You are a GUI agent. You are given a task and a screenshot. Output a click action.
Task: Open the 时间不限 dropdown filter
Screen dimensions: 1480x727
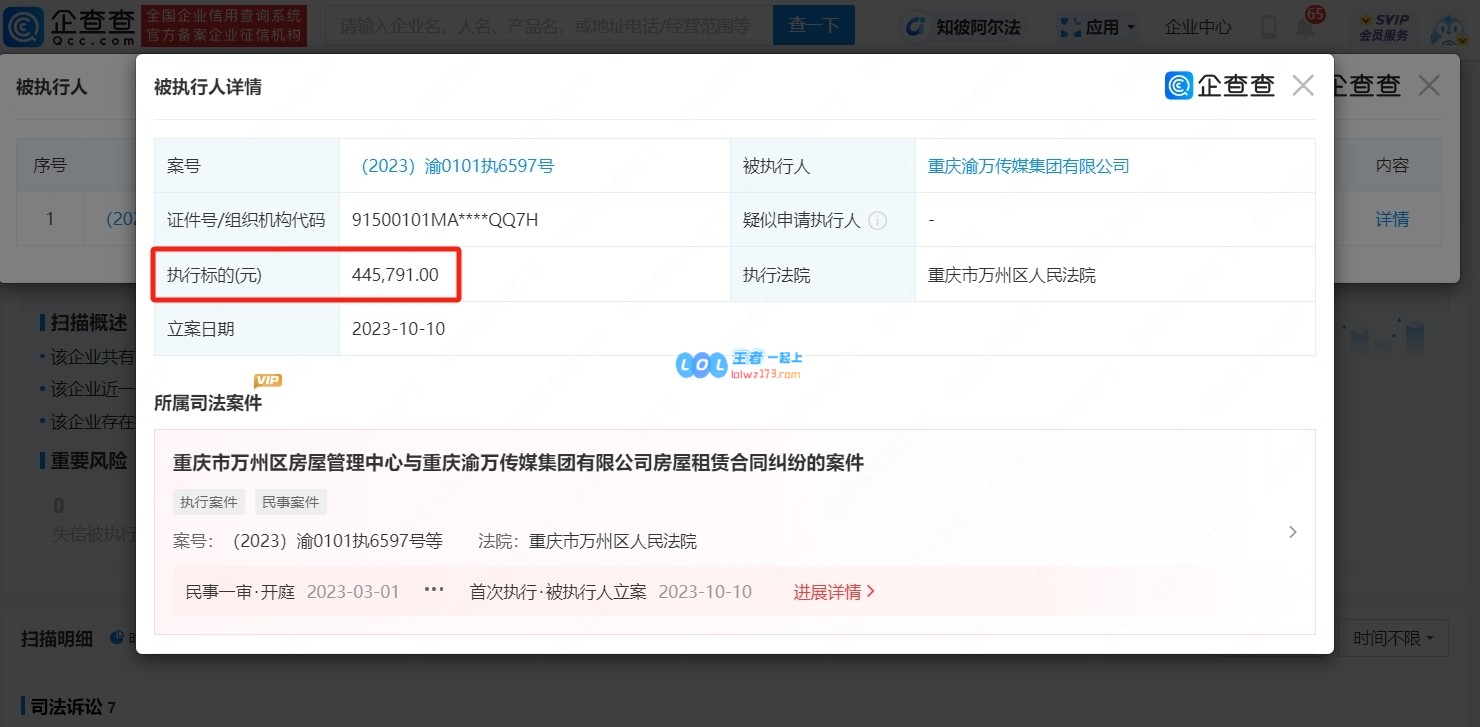(x=1394, y=638)
